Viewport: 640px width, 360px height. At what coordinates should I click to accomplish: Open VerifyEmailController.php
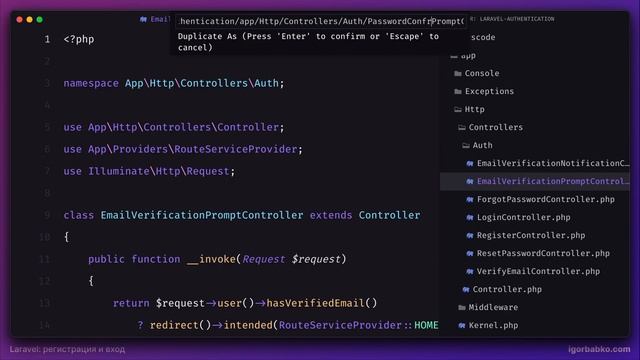[x=534, y=271]
